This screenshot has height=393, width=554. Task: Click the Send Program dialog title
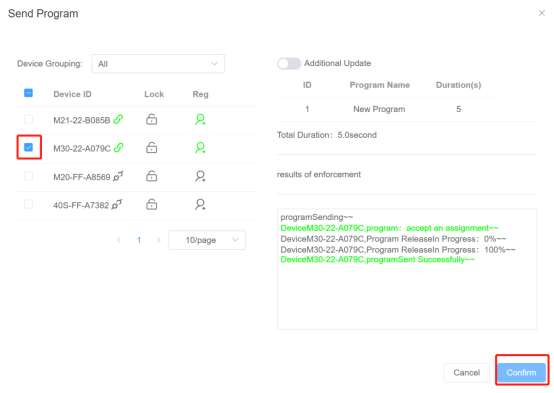pyautogui.click(x=43, y=14)
